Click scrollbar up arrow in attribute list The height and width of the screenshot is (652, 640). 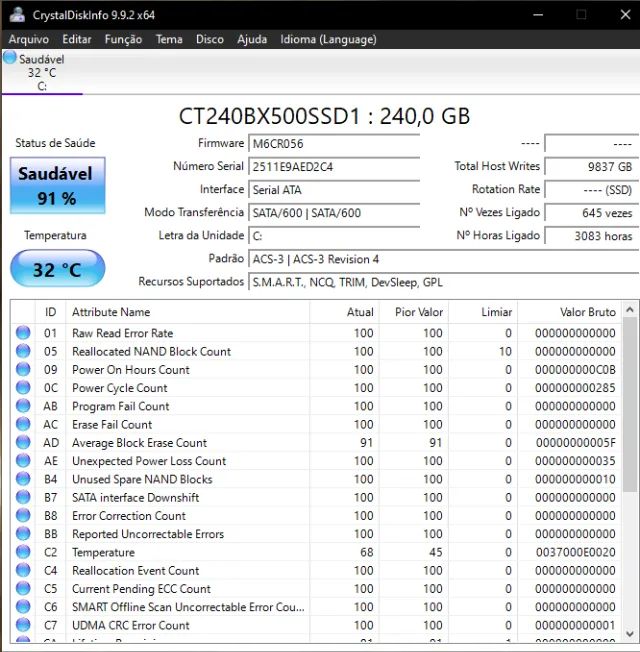630,310
